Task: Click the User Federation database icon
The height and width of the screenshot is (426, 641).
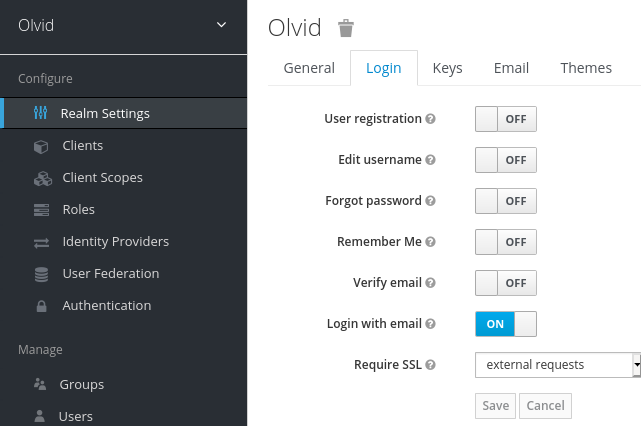Action: pyautogui.click(x=41, y=274)
